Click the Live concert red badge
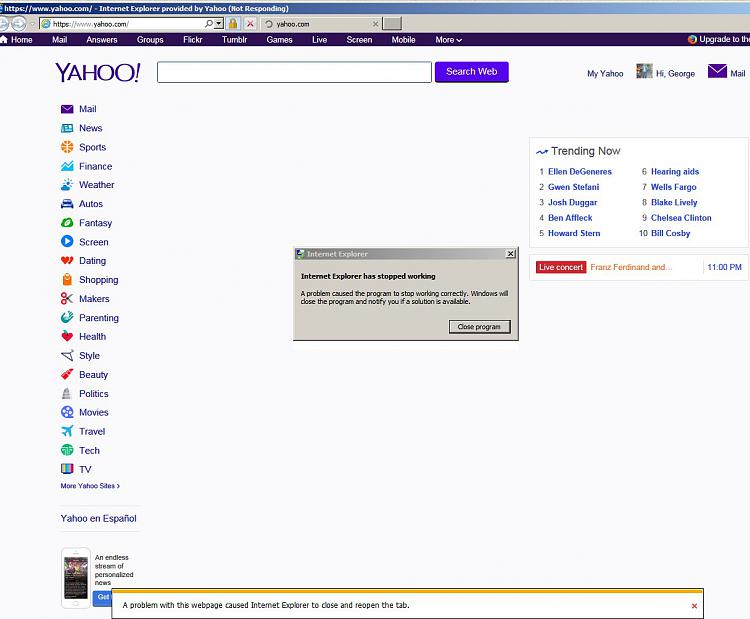This screenshot has height=619, width=750. click(x=561, y=267)
